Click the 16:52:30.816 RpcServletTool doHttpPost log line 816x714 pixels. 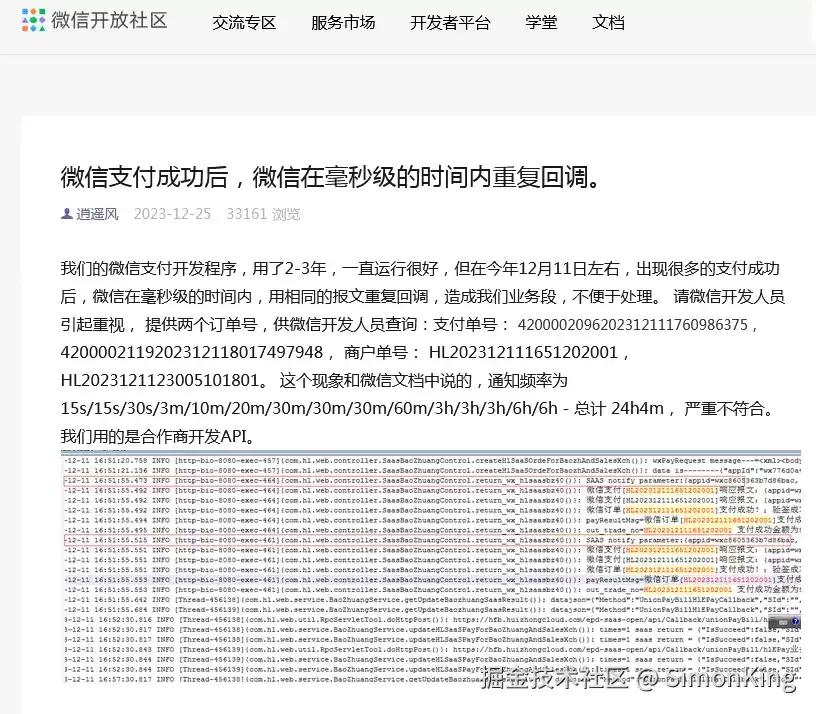(432, 619)
